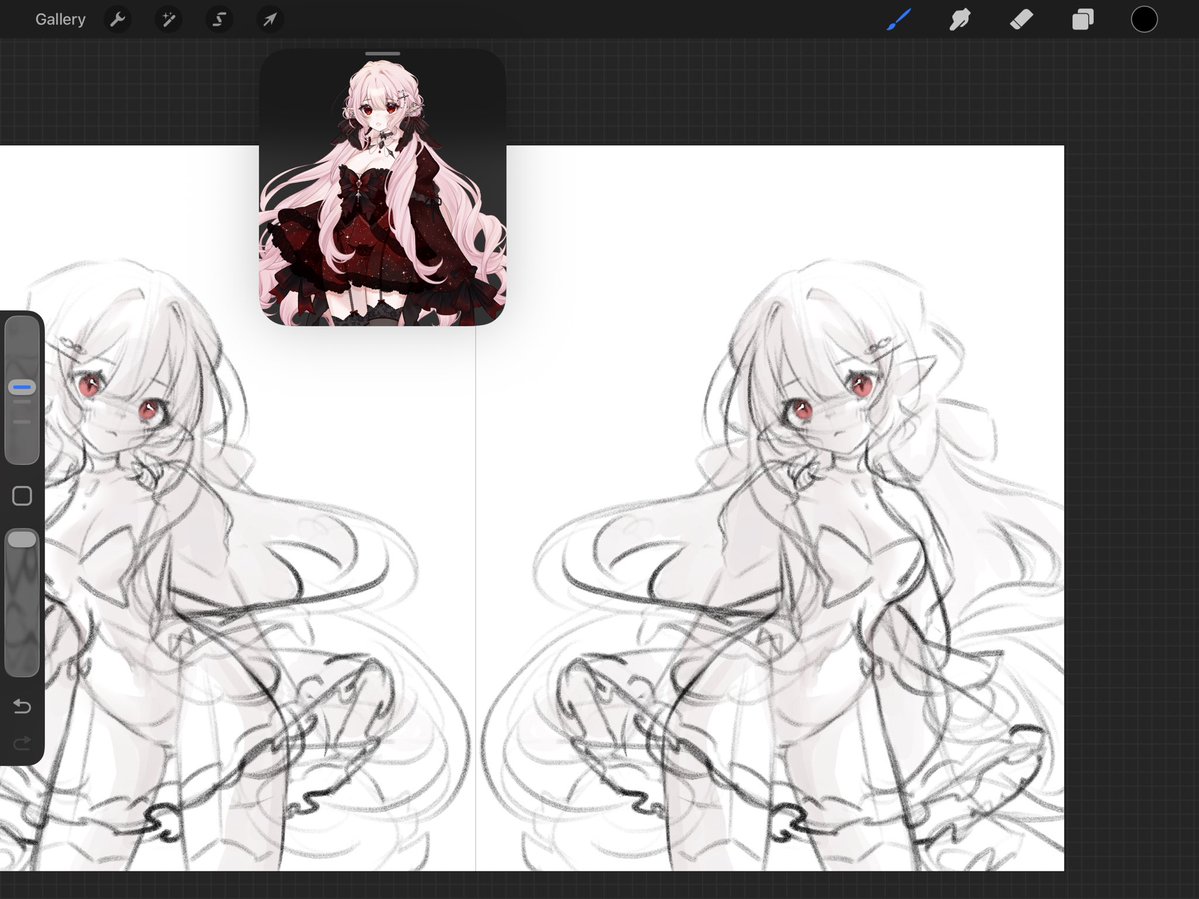Open the Adjustments magic wand menu
1199x899 pixels.
coord(168,19)
